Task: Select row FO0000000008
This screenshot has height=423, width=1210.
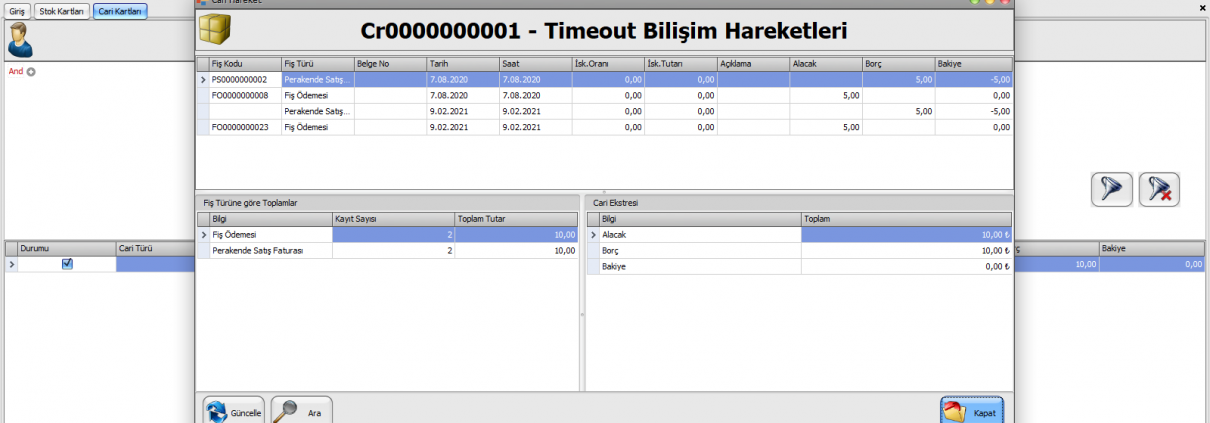Action: (x=604, y=95)
